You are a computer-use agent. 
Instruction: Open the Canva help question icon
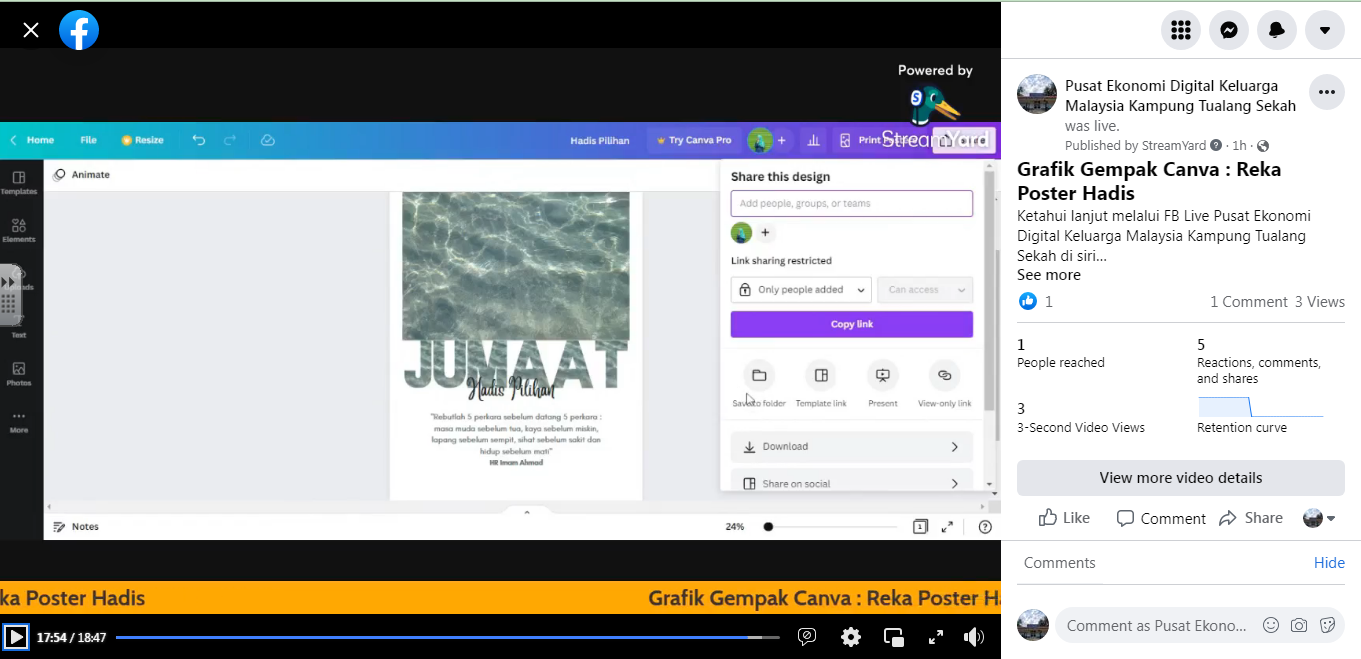click(x=985, y=527)
